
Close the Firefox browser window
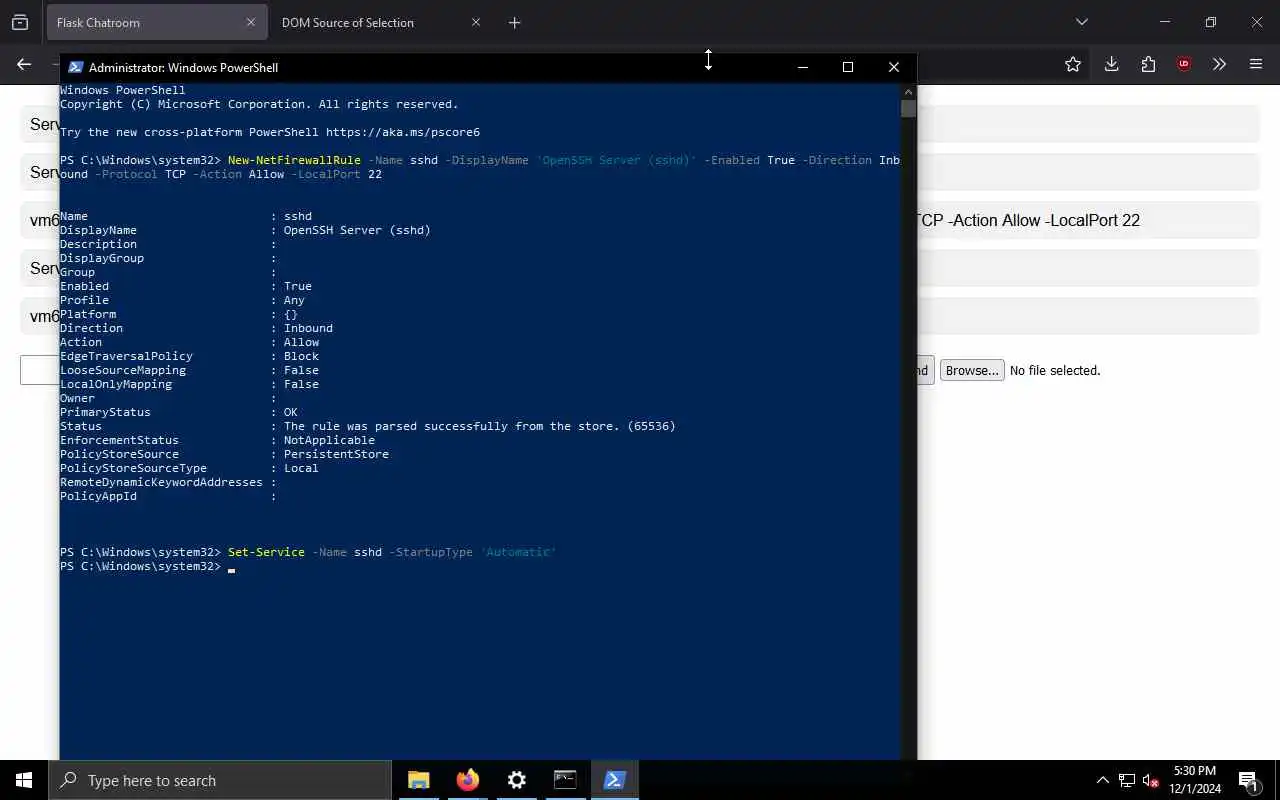(1257, 22)
